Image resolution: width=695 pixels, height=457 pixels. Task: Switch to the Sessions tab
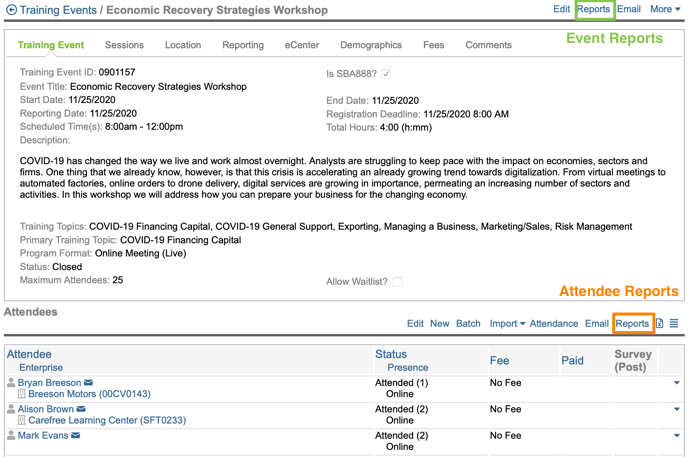coord(124,45)
